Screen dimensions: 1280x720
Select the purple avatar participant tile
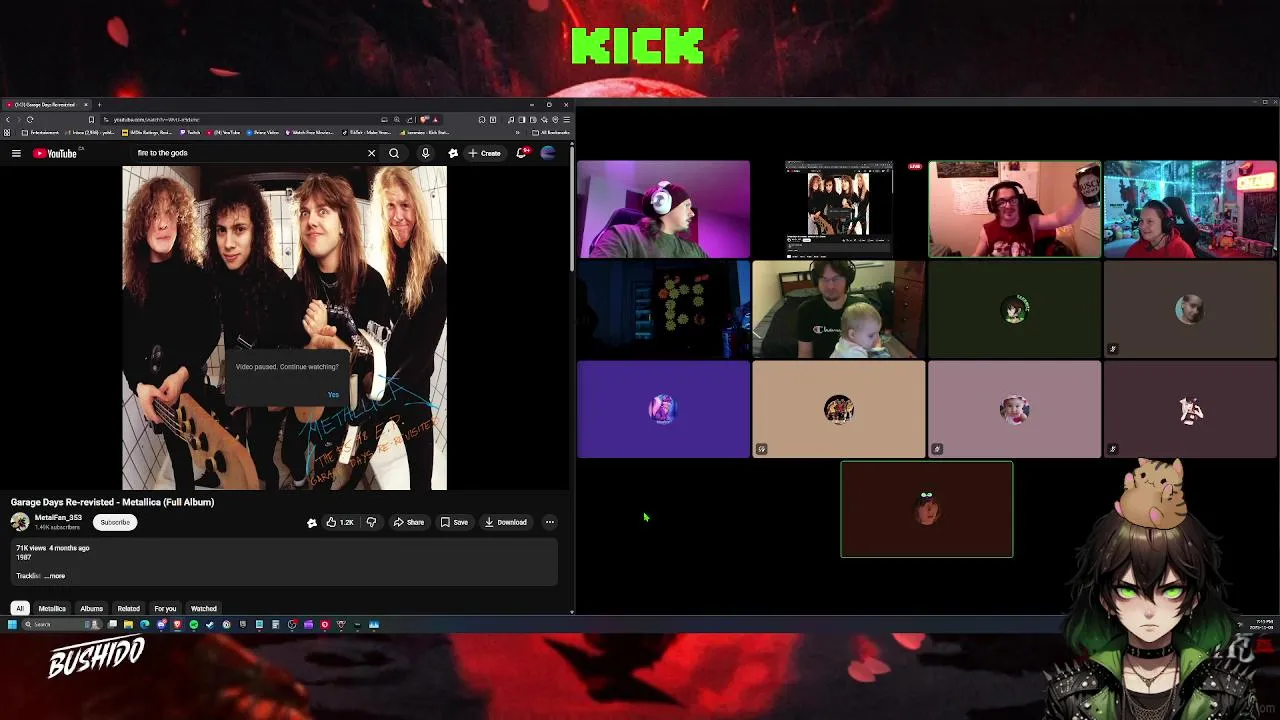663,409
